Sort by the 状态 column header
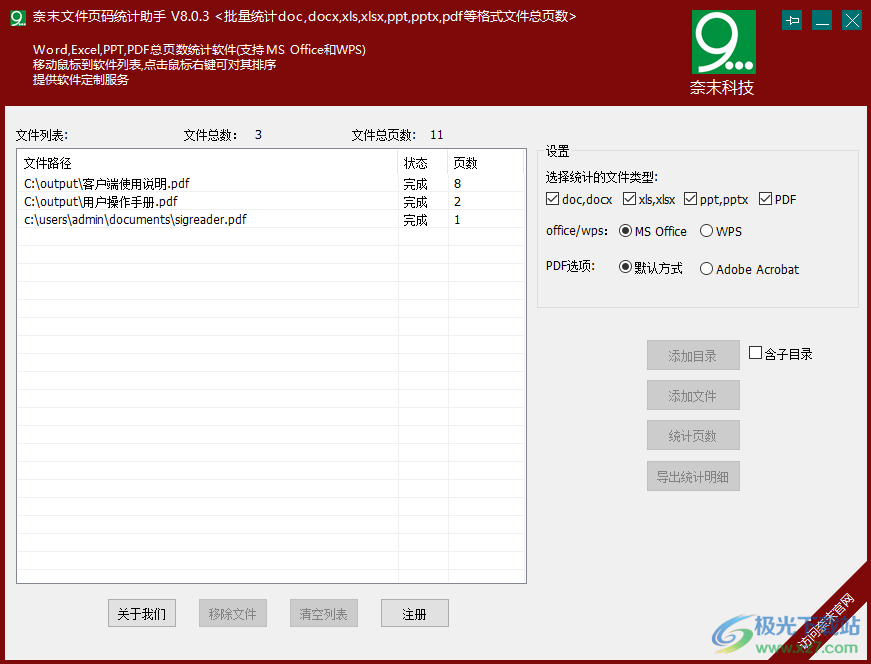The image size is (871, 664). [x=423, y=163]
